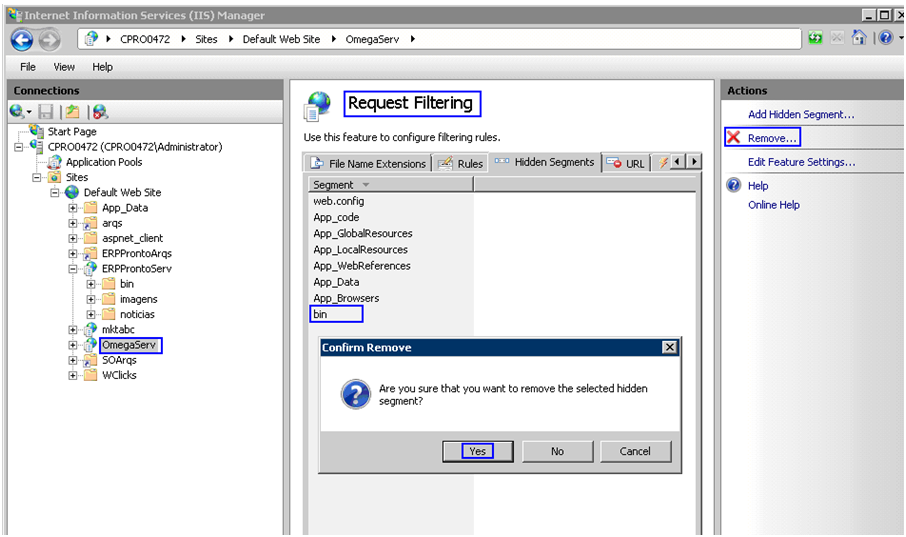Open the File menu
This screenshot has width=906, height=537.
coord(28,66)
